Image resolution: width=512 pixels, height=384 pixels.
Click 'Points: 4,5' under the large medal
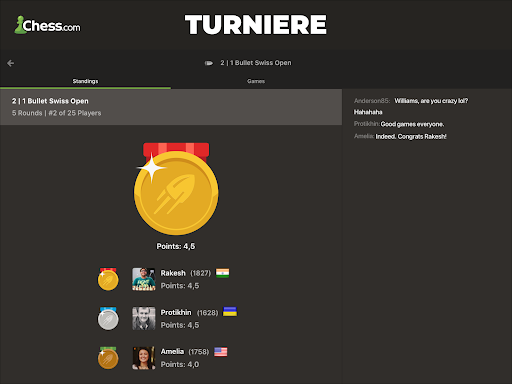point(176,246)
